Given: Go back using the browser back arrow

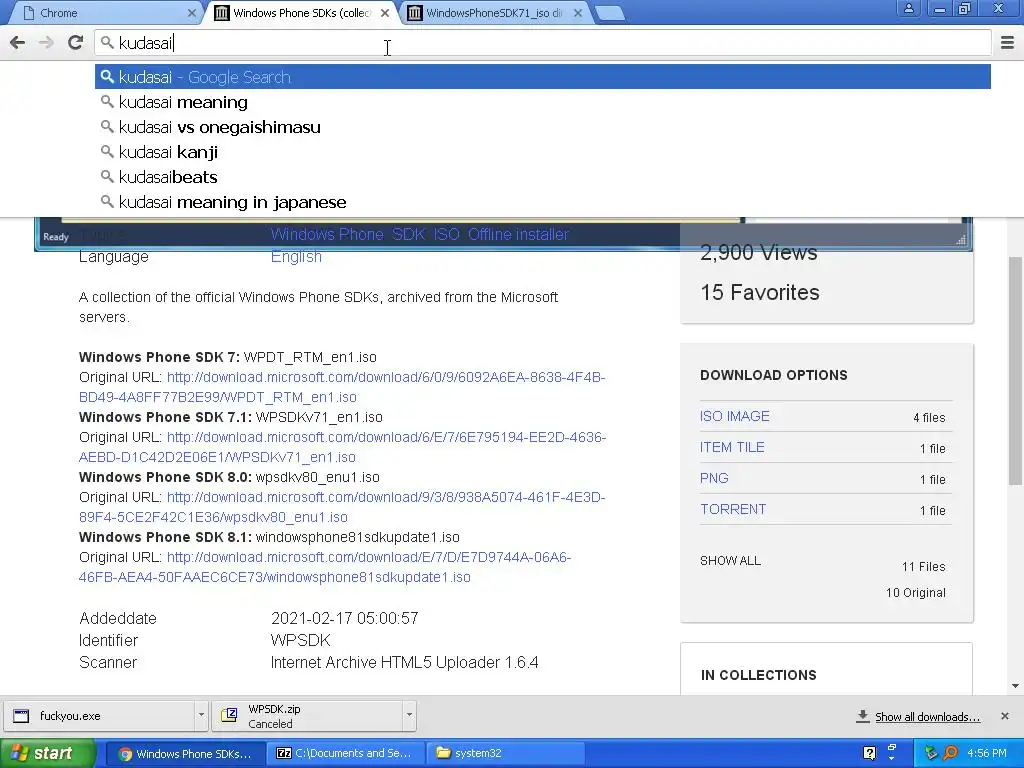Looking at the screenshot, I should (18, 43).
